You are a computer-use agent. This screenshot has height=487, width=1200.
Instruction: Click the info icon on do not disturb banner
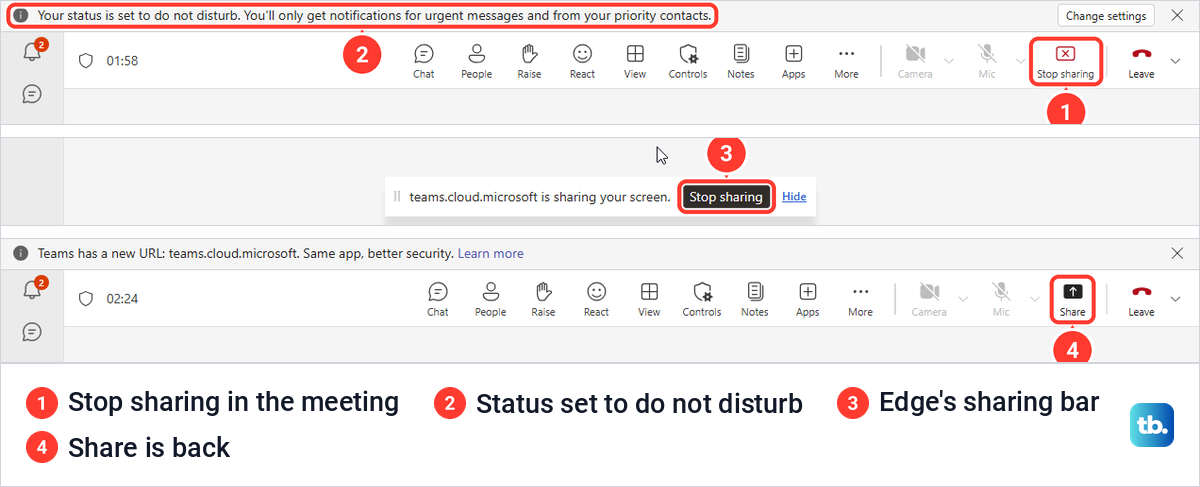click(20, 16)
